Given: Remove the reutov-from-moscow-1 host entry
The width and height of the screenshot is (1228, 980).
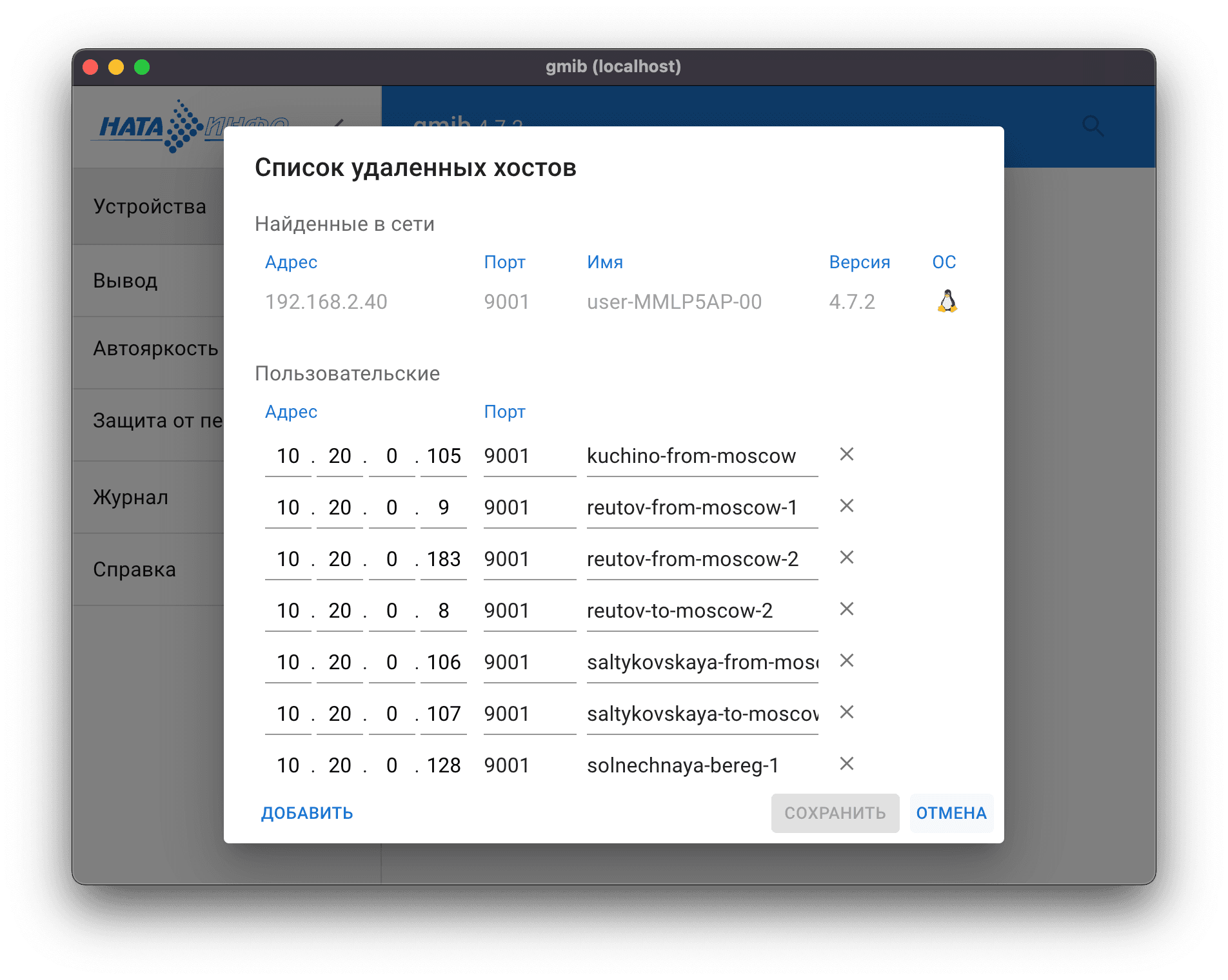Looking at the screenshot, I should click(x=847, y=506).
